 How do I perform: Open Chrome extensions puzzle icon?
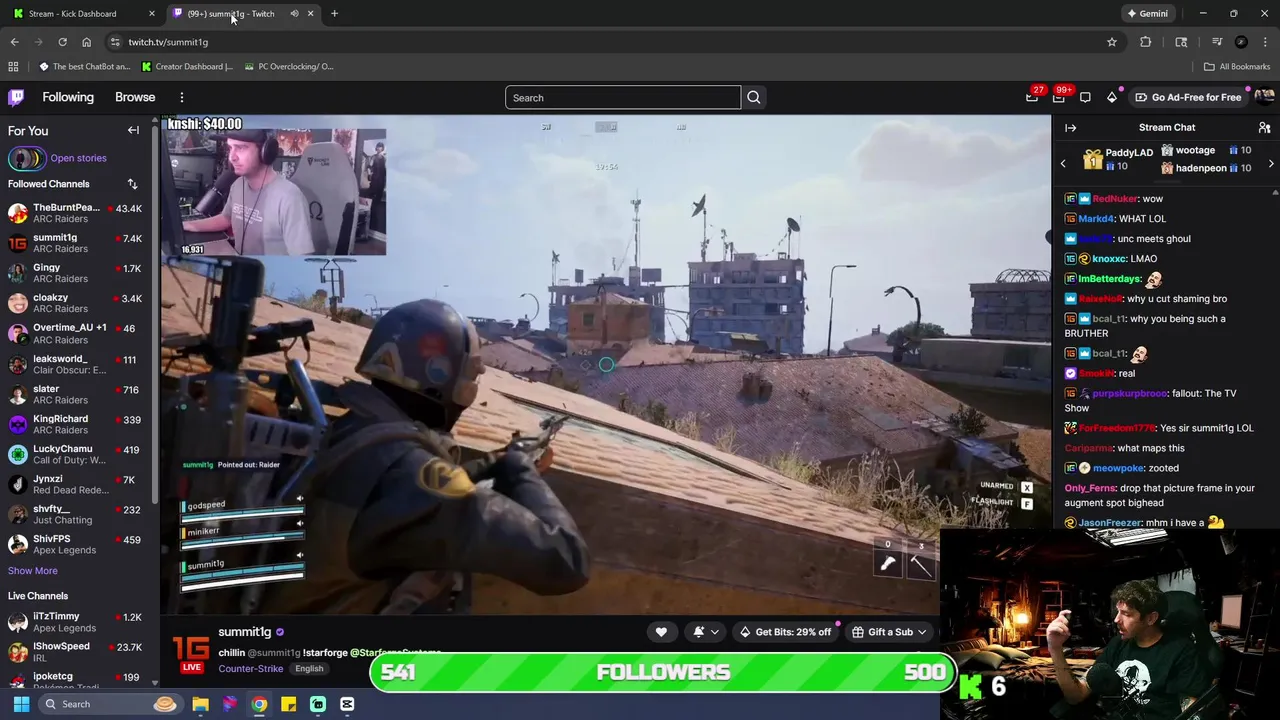(1145, 42)
